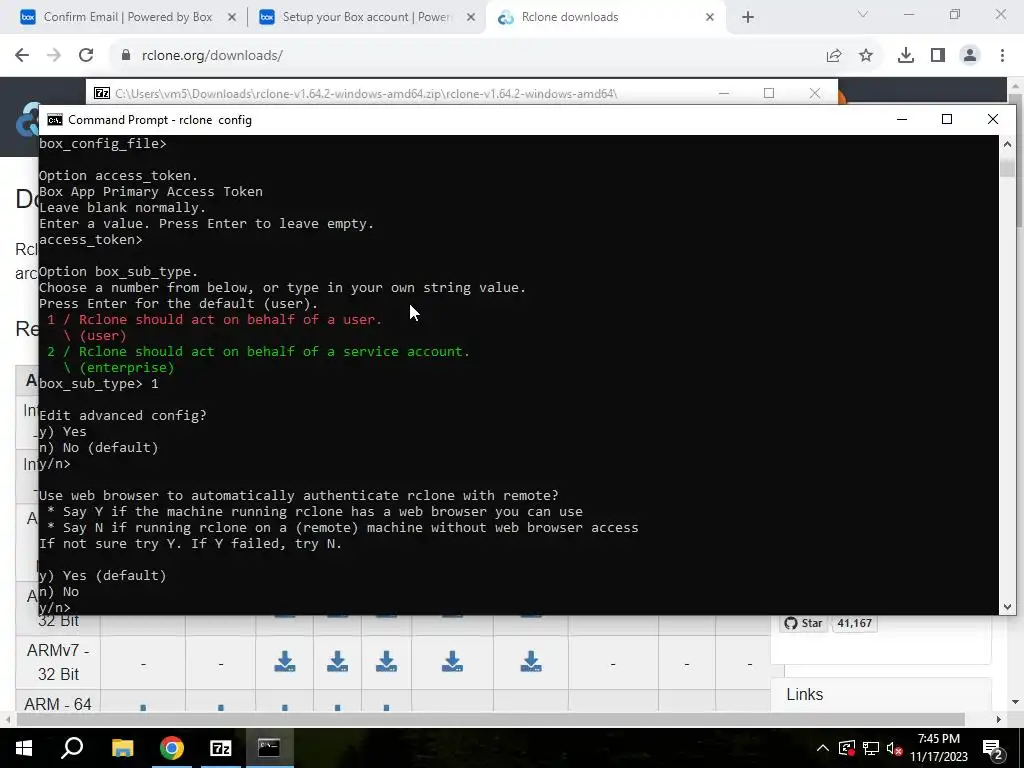
Task: Open Chrome tab search chevron
Action: (x=863, y=14)
